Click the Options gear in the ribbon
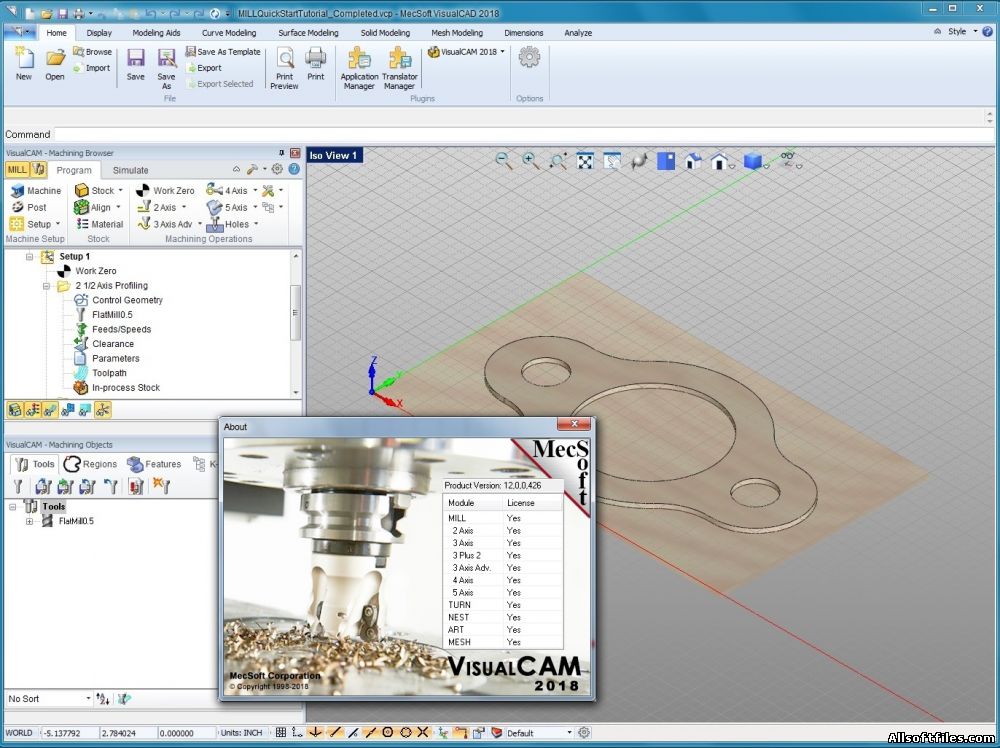 (x=529, y=58)
